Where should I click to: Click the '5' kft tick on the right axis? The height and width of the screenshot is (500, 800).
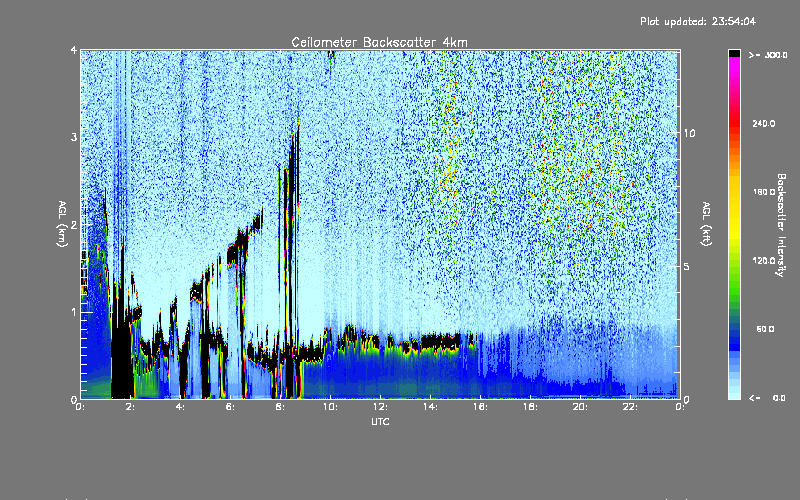click(686, 266)
